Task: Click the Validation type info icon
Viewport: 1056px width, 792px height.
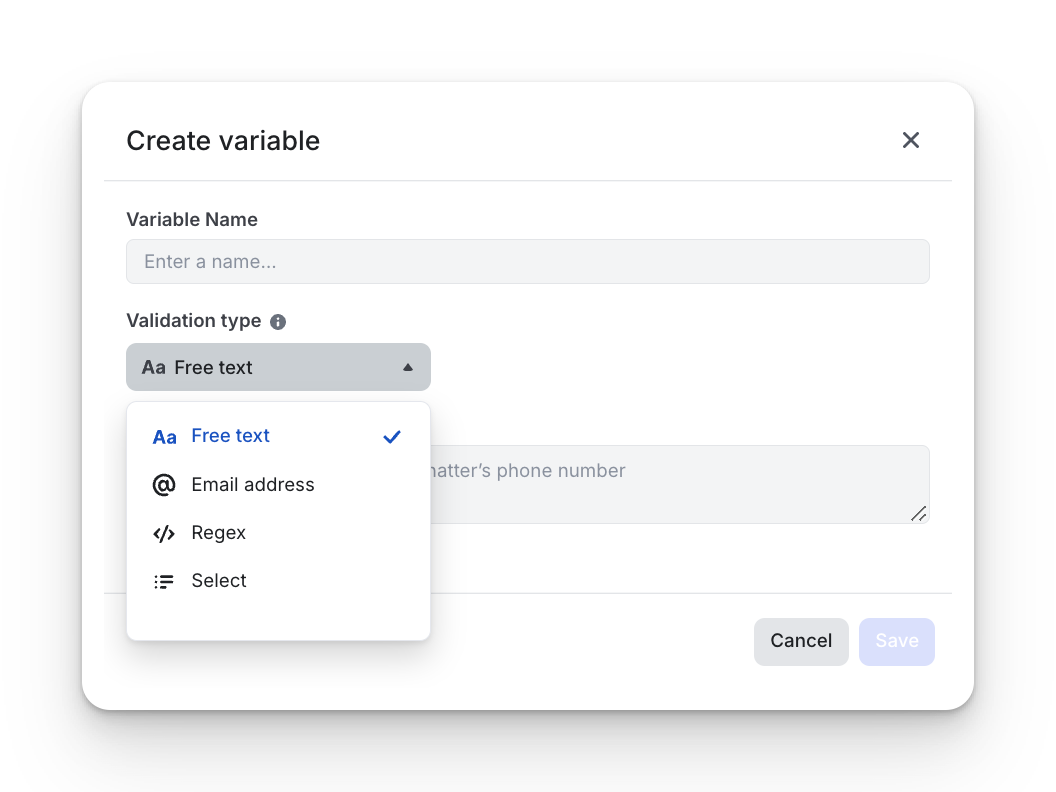Action: [x=277, y=322]
